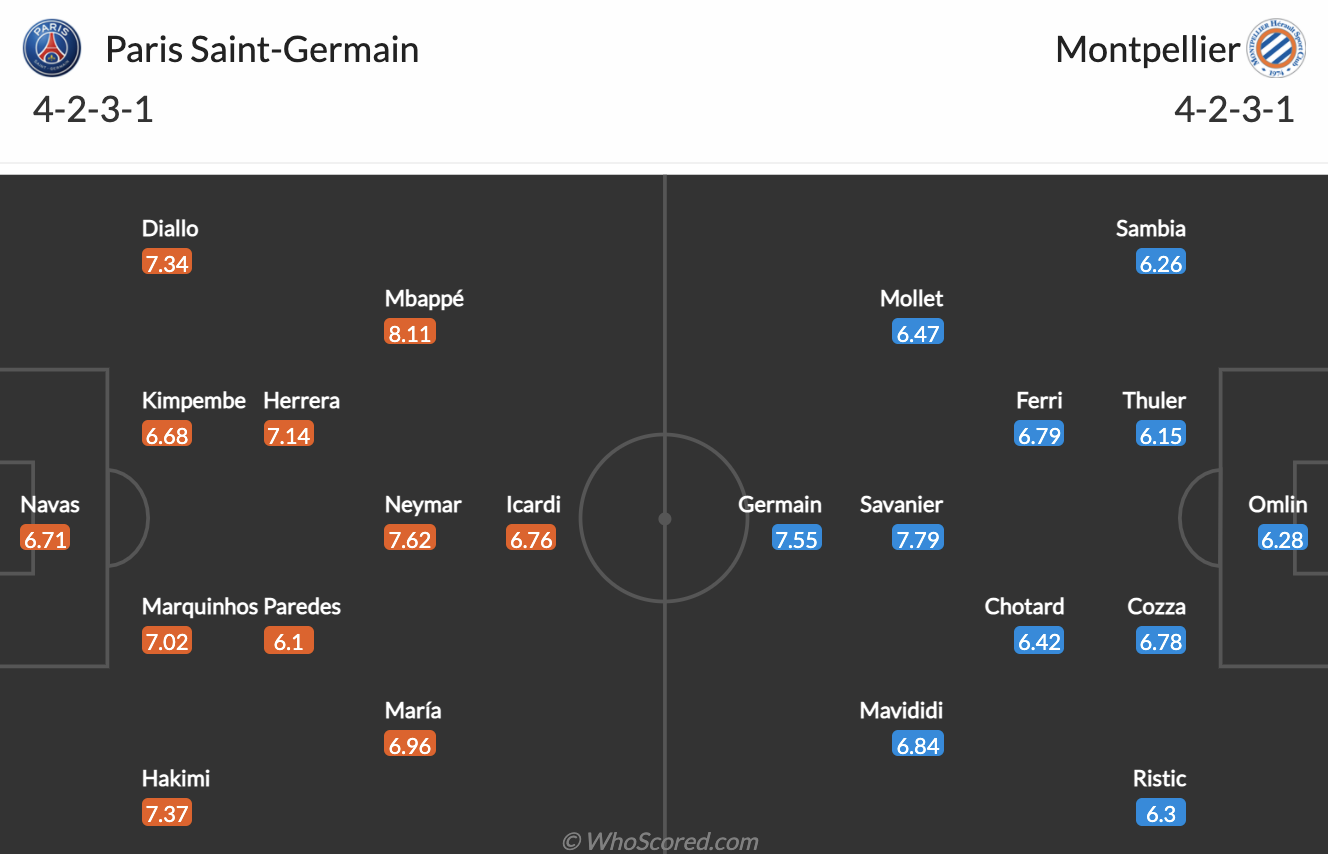Click Navas's 6.71 goalkeeper rating

(x=45, y=539)
